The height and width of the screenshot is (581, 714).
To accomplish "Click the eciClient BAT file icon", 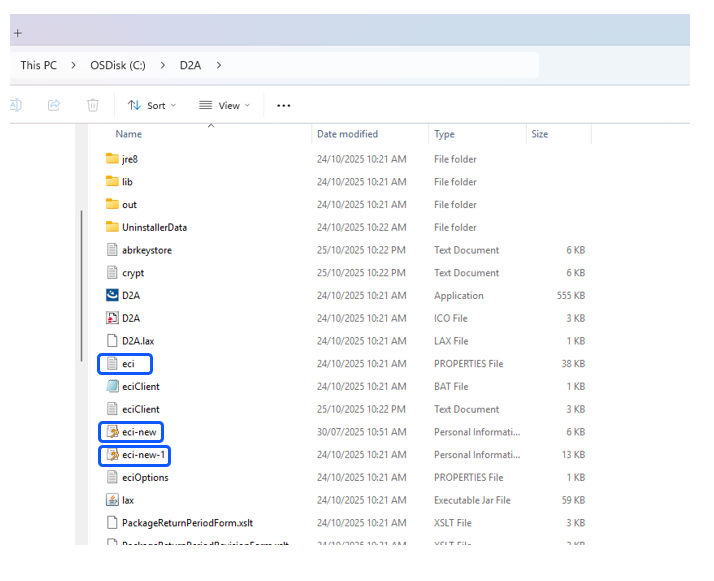I will click(112, 386).
